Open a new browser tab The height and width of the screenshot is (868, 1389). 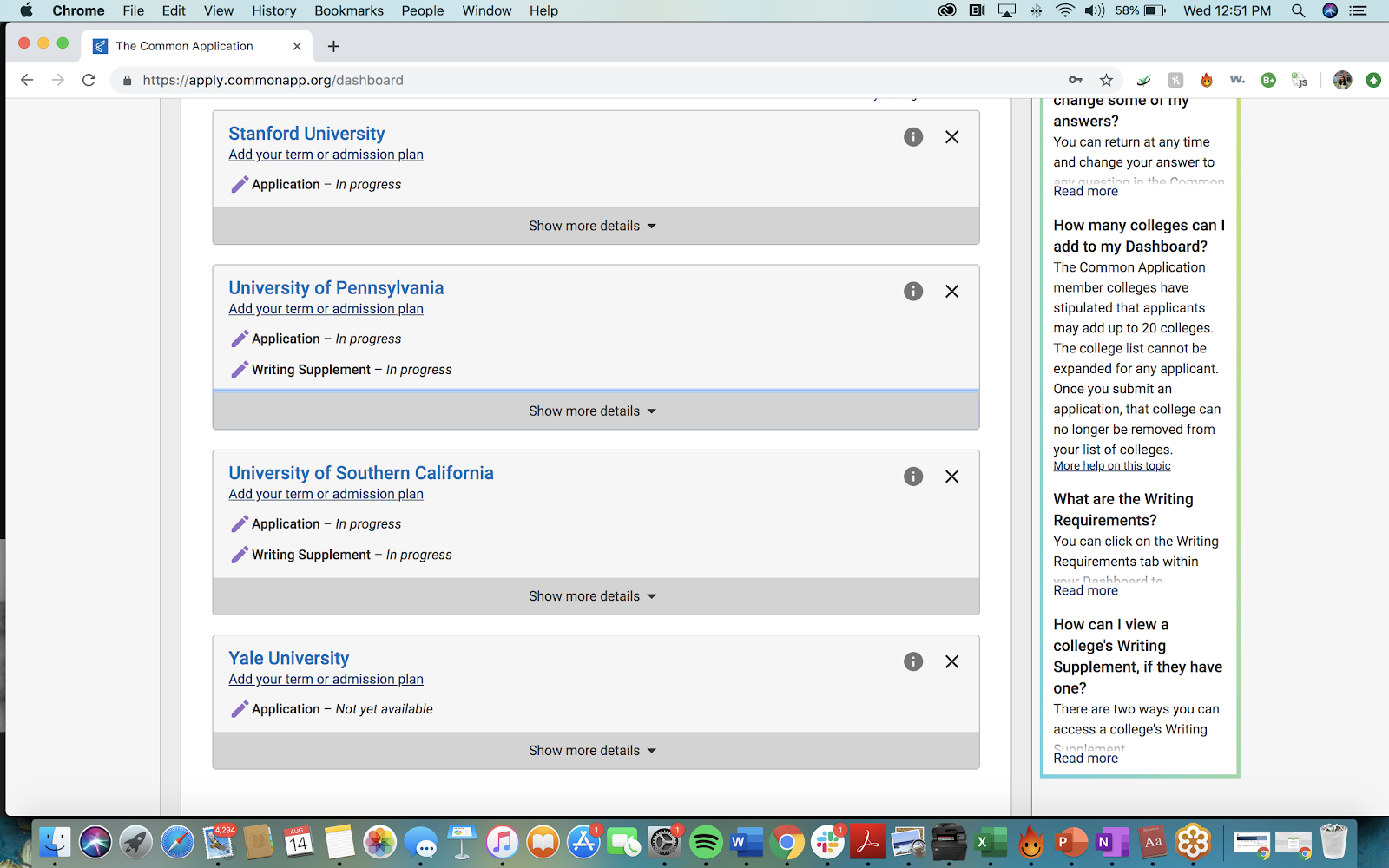coord(333,46)
